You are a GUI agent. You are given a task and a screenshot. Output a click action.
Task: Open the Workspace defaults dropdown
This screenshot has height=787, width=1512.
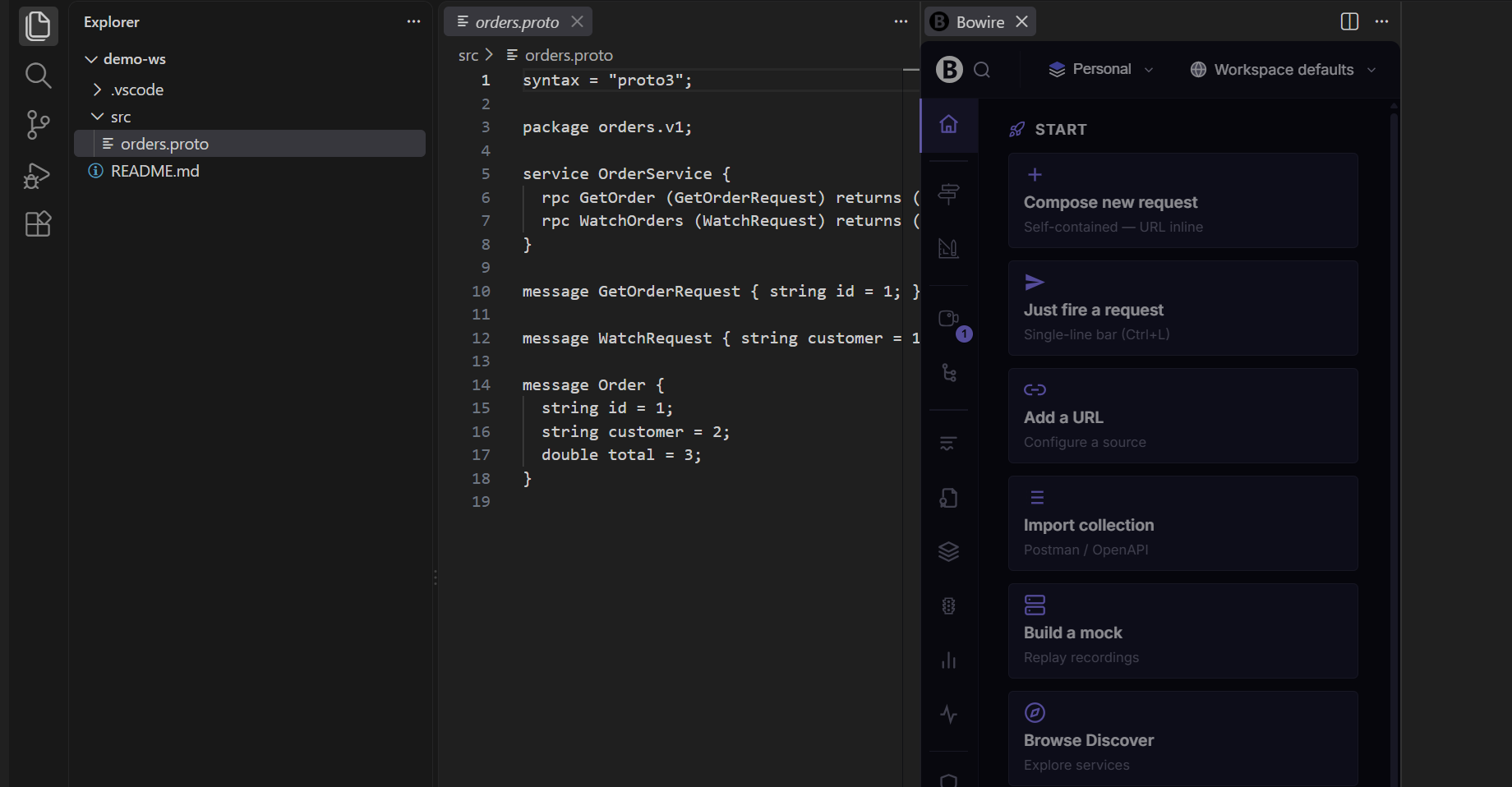point(1283,70)
